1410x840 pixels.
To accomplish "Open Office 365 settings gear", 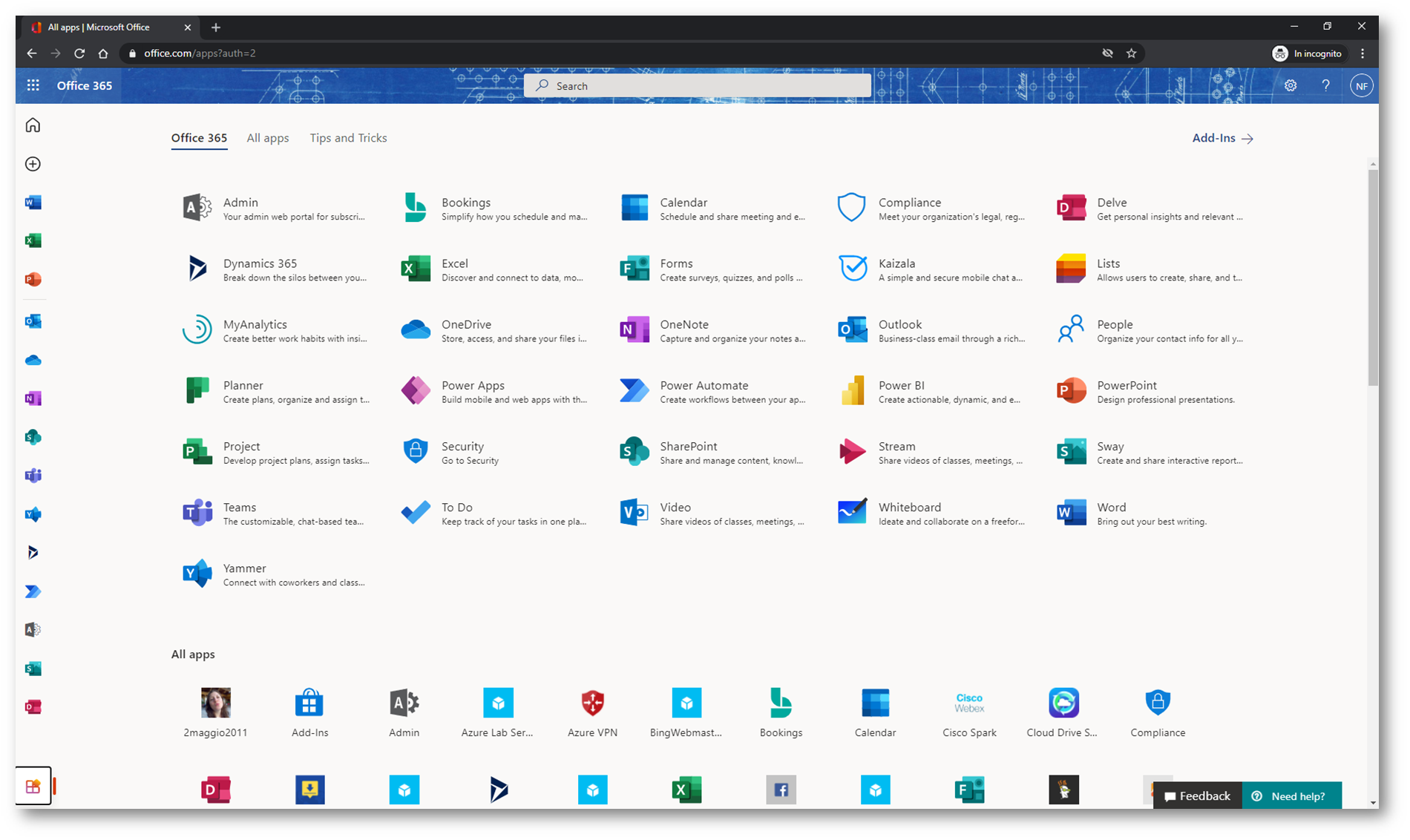I will click(1291, 86).
